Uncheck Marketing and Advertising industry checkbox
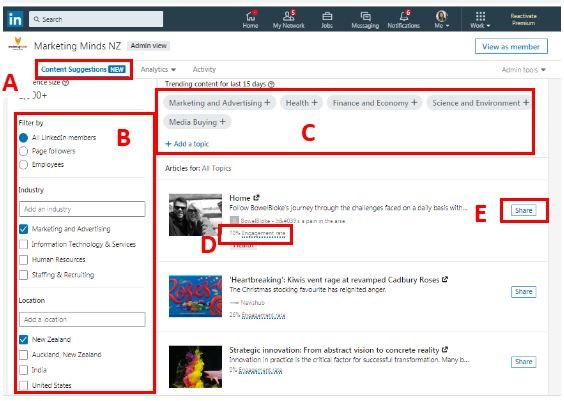This screenshot has height=401, width=564. 23,229
